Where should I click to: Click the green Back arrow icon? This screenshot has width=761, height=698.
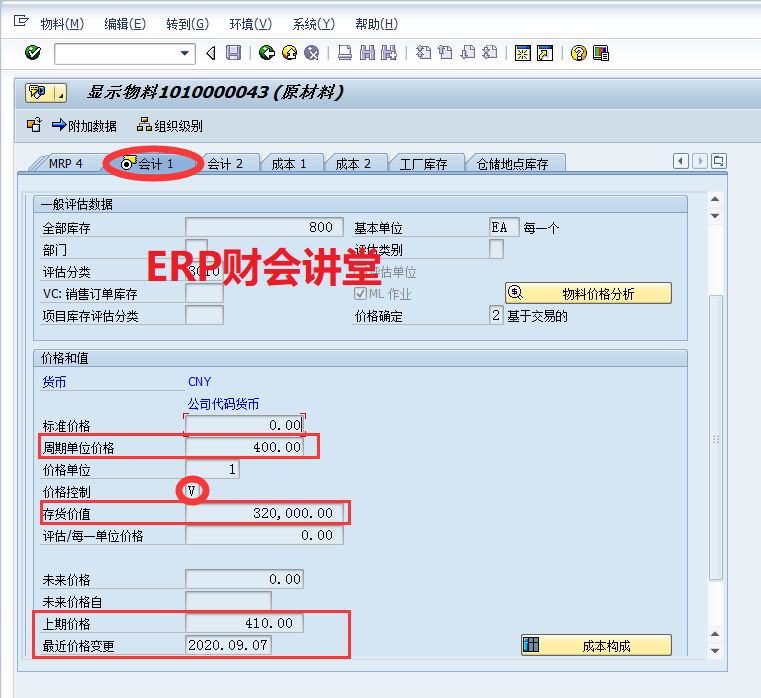(266, 53)
